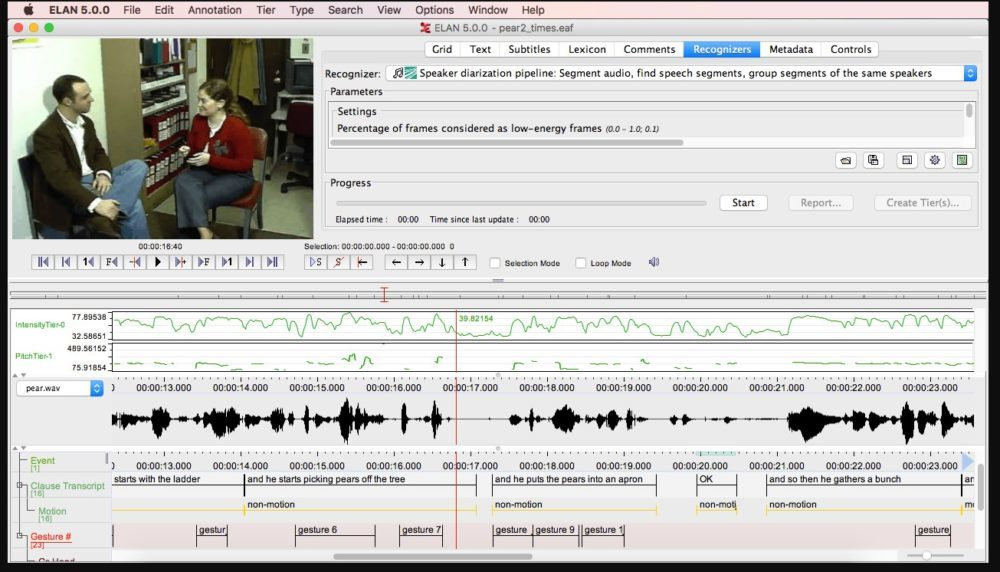The height and width of the screenshot is (572, 1000).
Task: Enable the Loop Mode checkbox
Action: tap(581, 263)
